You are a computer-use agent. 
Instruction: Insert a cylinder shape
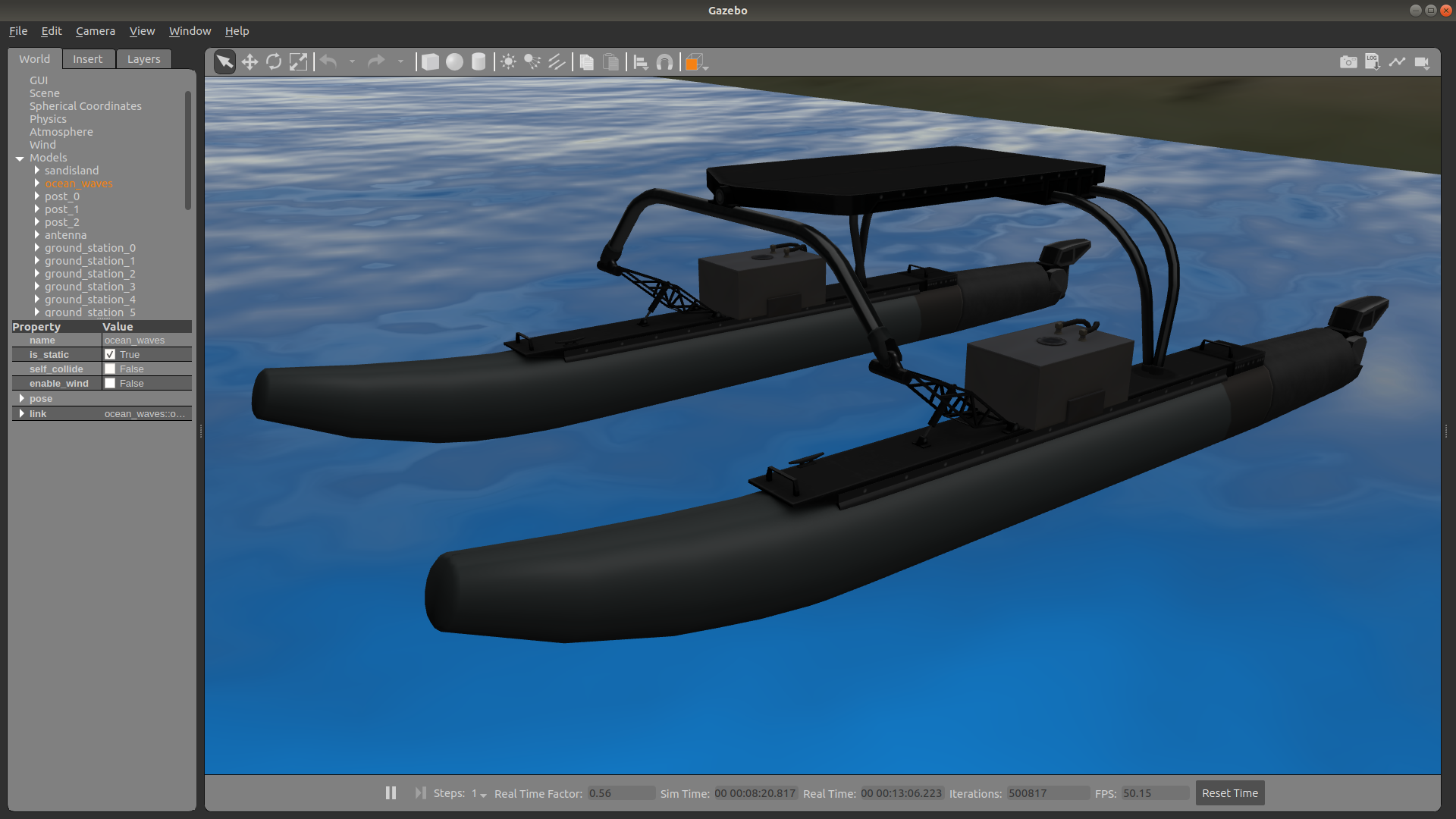coord(479,61)
